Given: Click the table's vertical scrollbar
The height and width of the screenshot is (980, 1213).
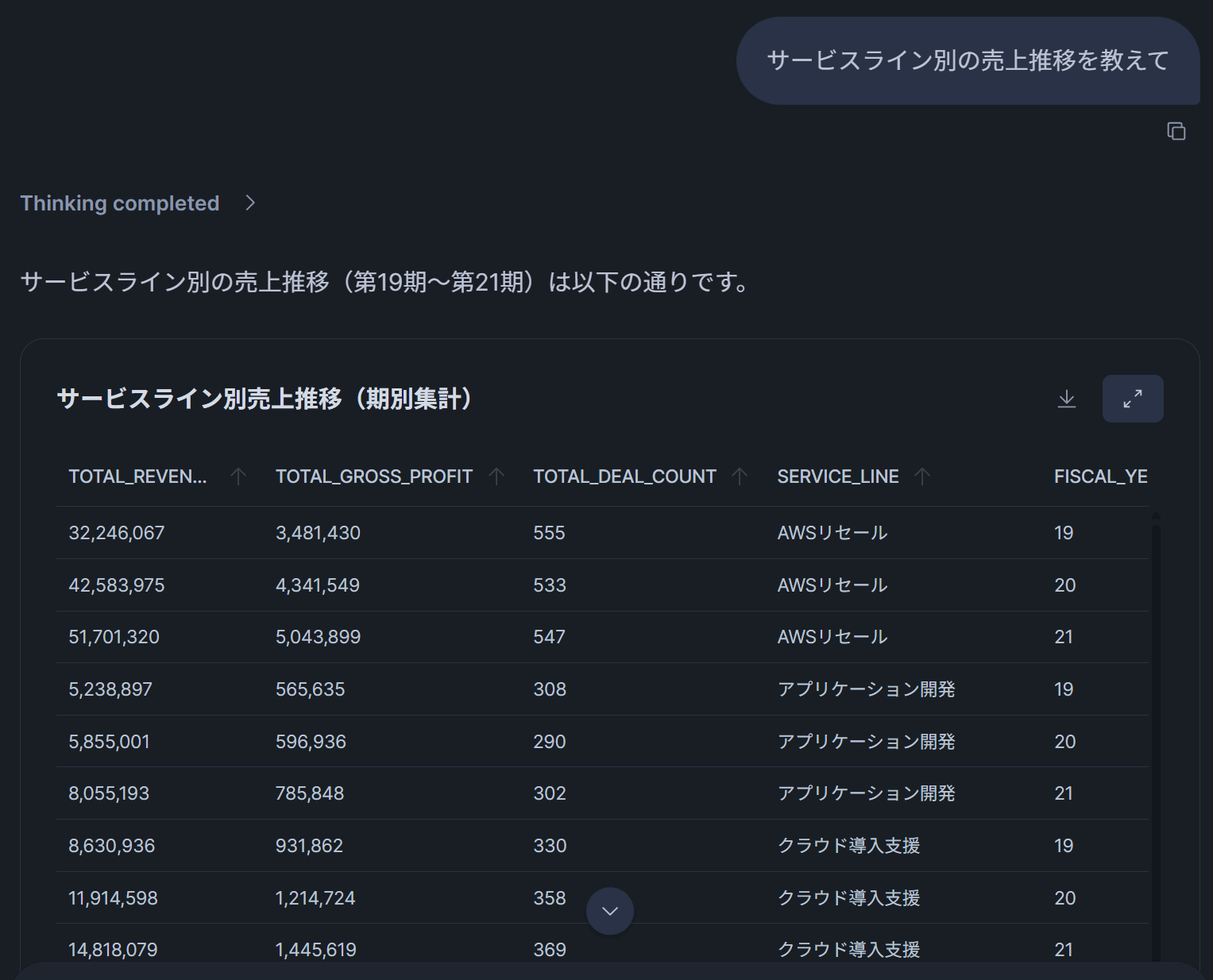Looking at the screenshot, I should [x=1156, y=715].
